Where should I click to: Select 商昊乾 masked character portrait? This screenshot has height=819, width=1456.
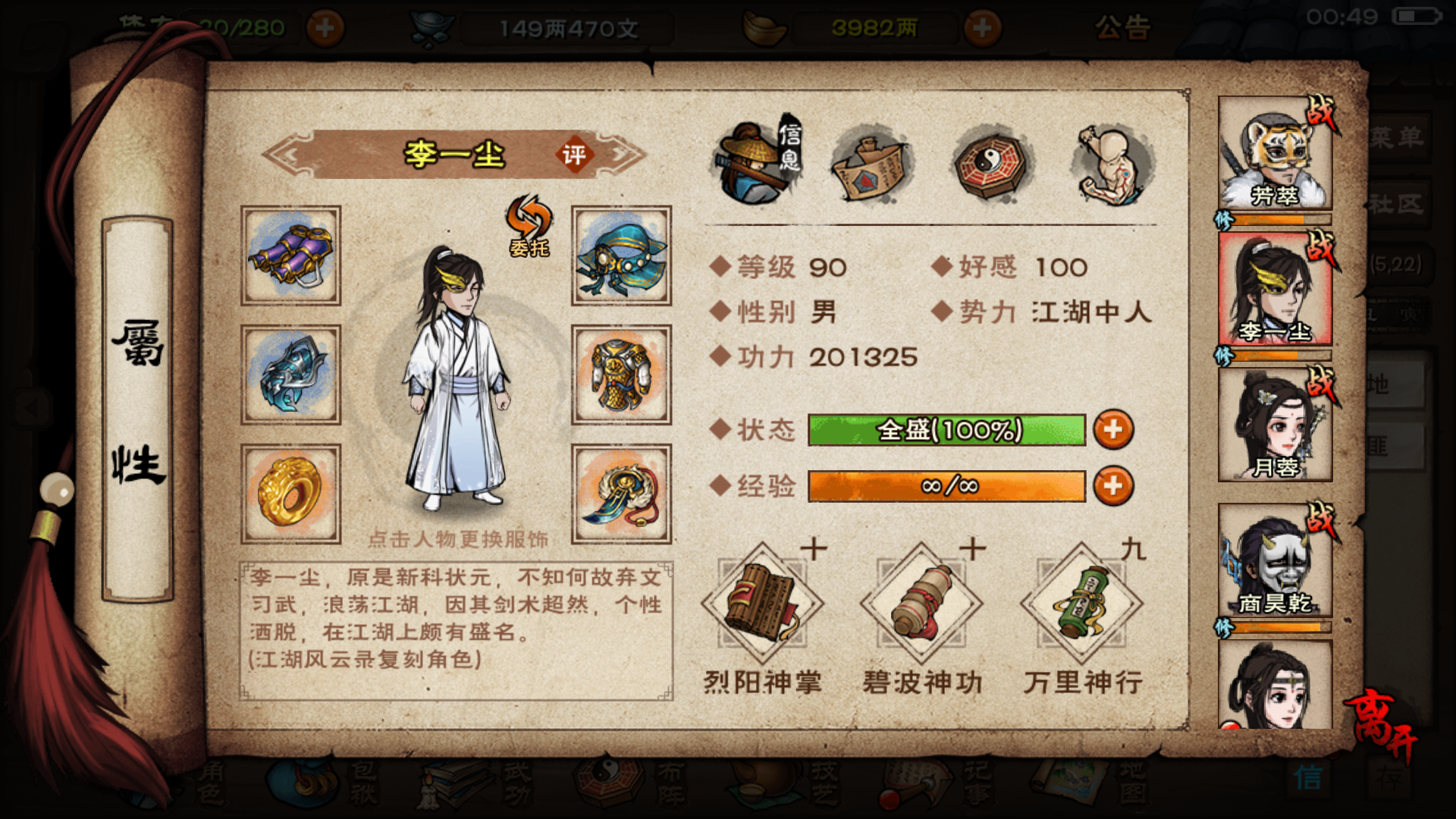pos(1275,561)
